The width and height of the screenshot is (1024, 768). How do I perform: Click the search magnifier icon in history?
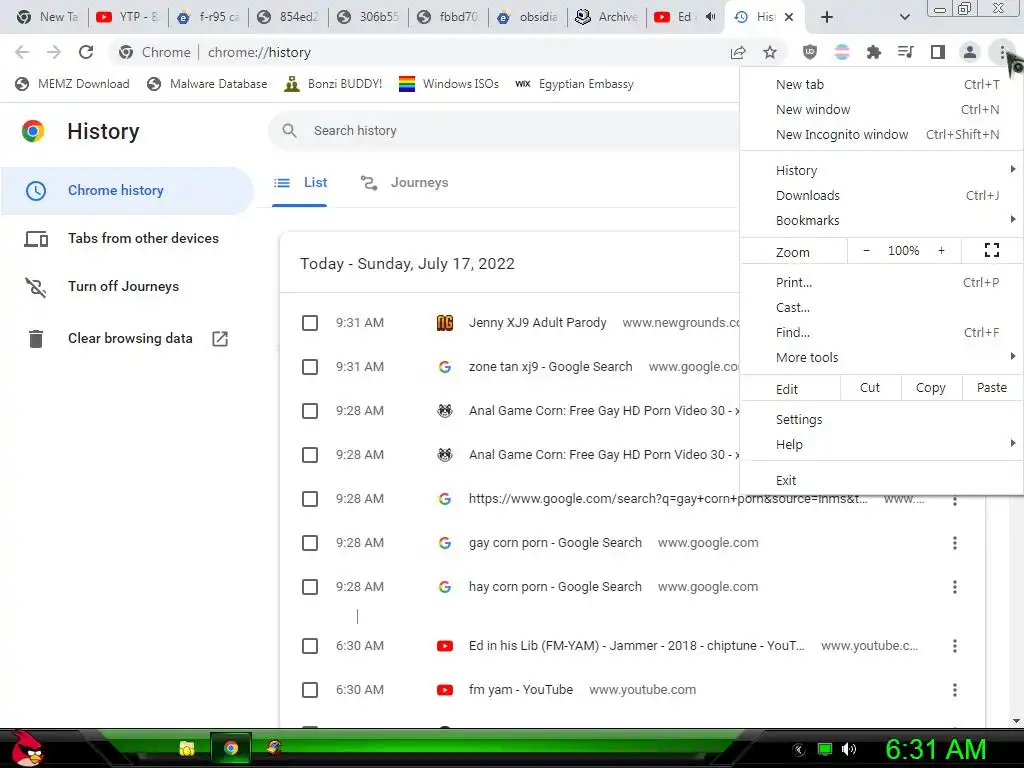point(289,131)
